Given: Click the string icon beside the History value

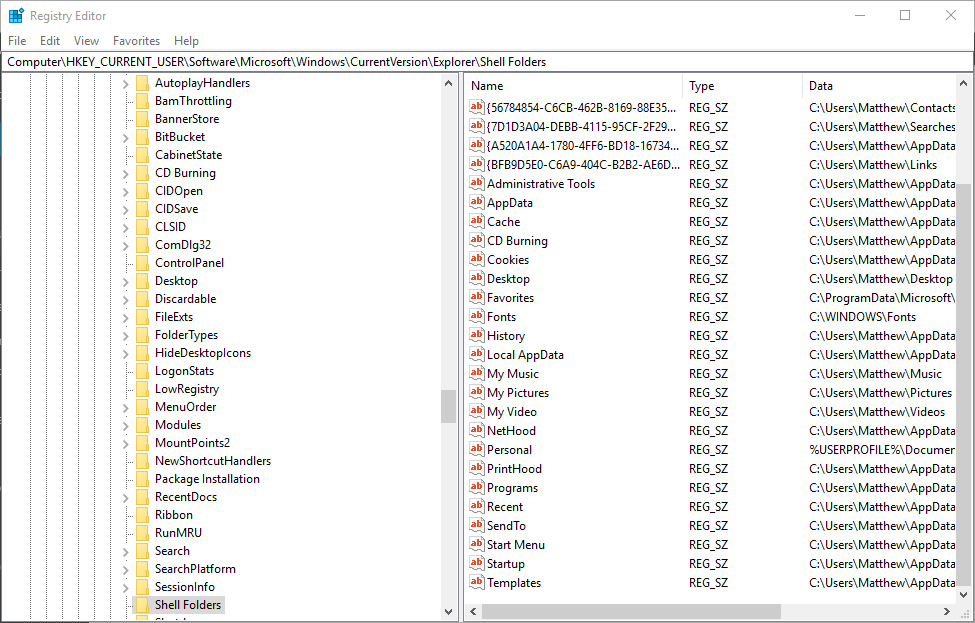Looking at the screenshot, I should coord(477,335).
